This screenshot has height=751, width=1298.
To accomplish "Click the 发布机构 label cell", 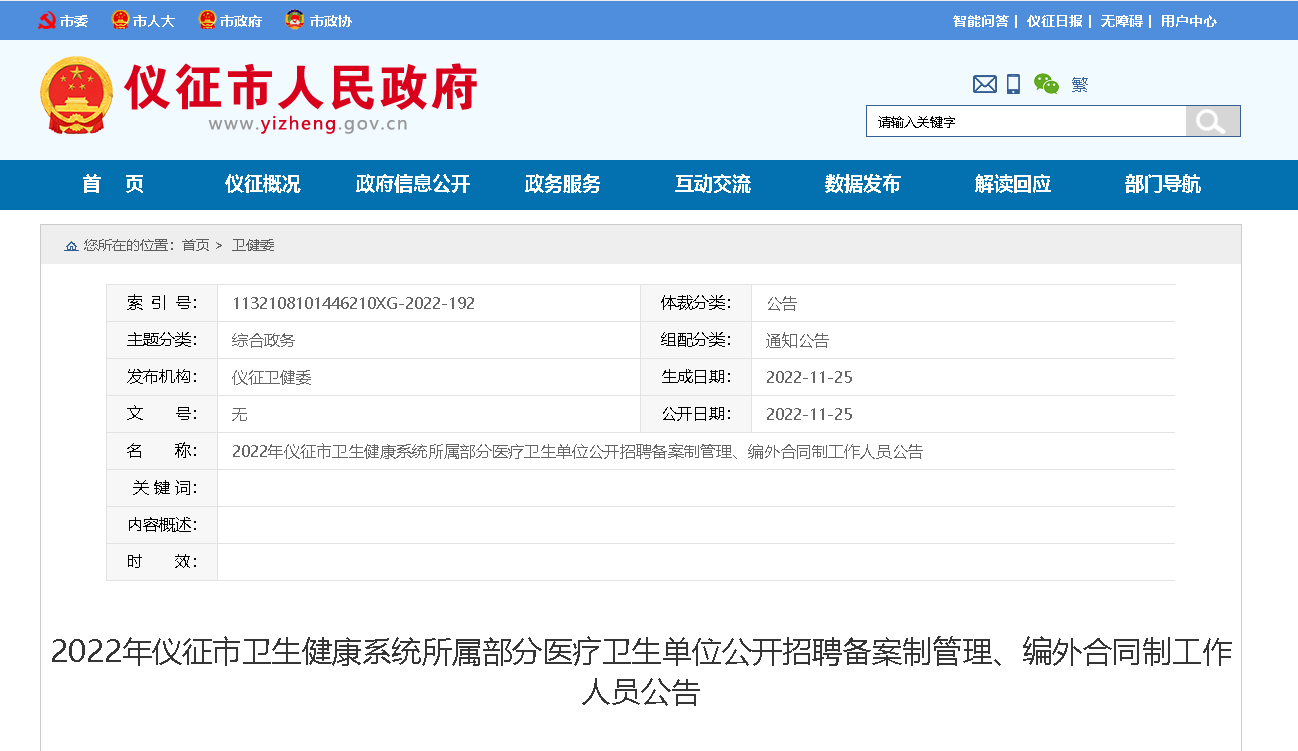I will coord(162,377).
